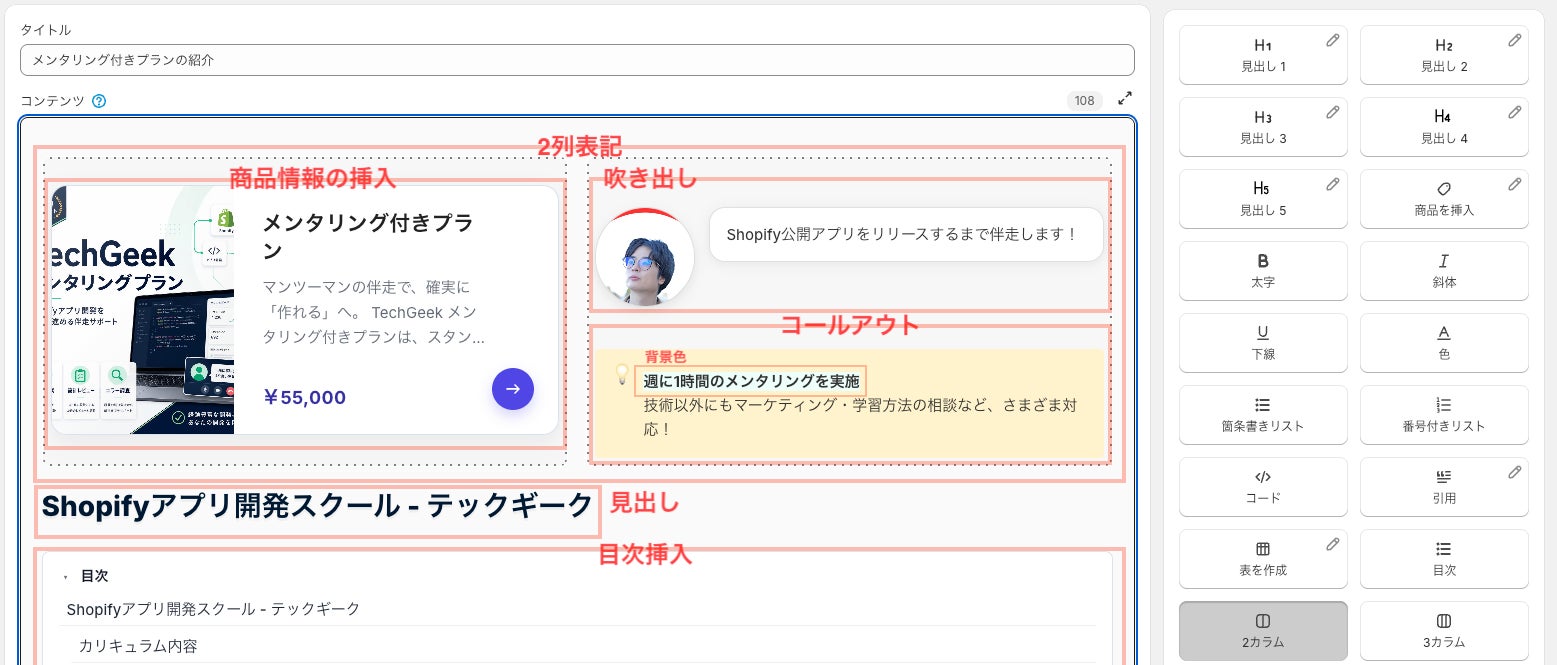Expand the content editor to fullscreen
Screen dimensions: 1557x665
pyautogui.click(x=1125, y=99)
